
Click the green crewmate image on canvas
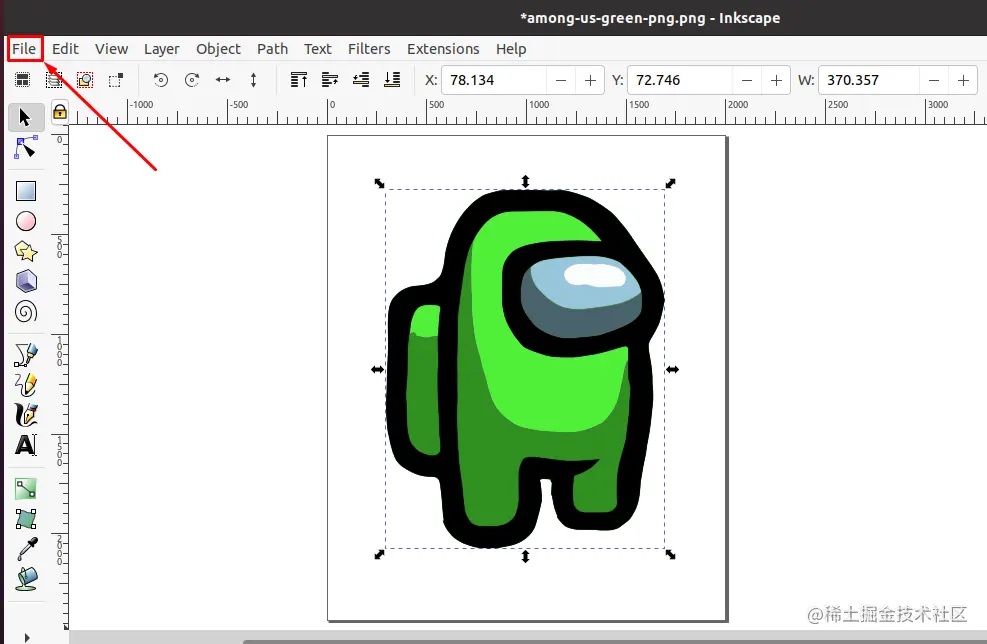[525, 368]
